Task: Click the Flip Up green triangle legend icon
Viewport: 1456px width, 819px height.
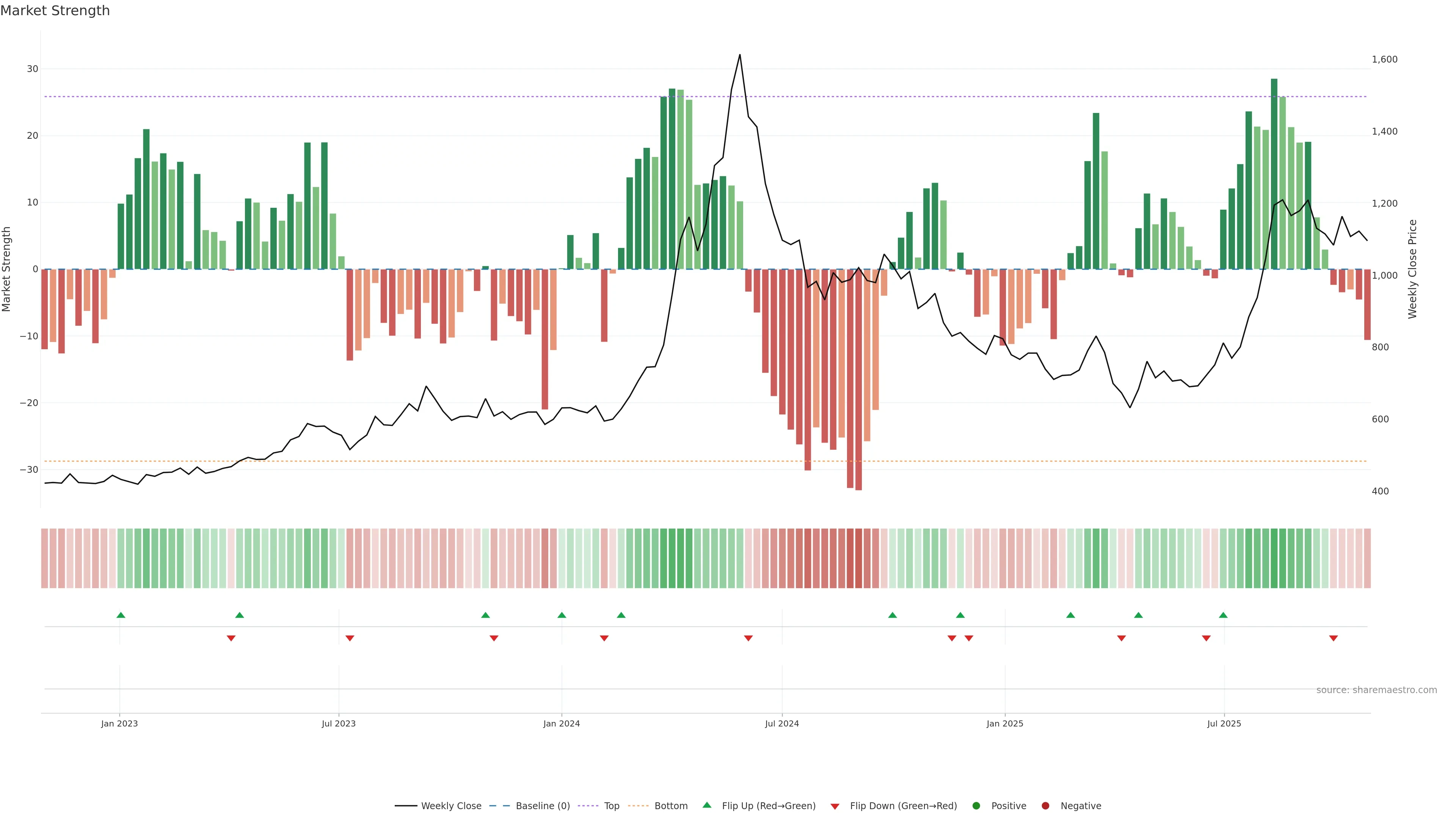Action: click(706, 805)
